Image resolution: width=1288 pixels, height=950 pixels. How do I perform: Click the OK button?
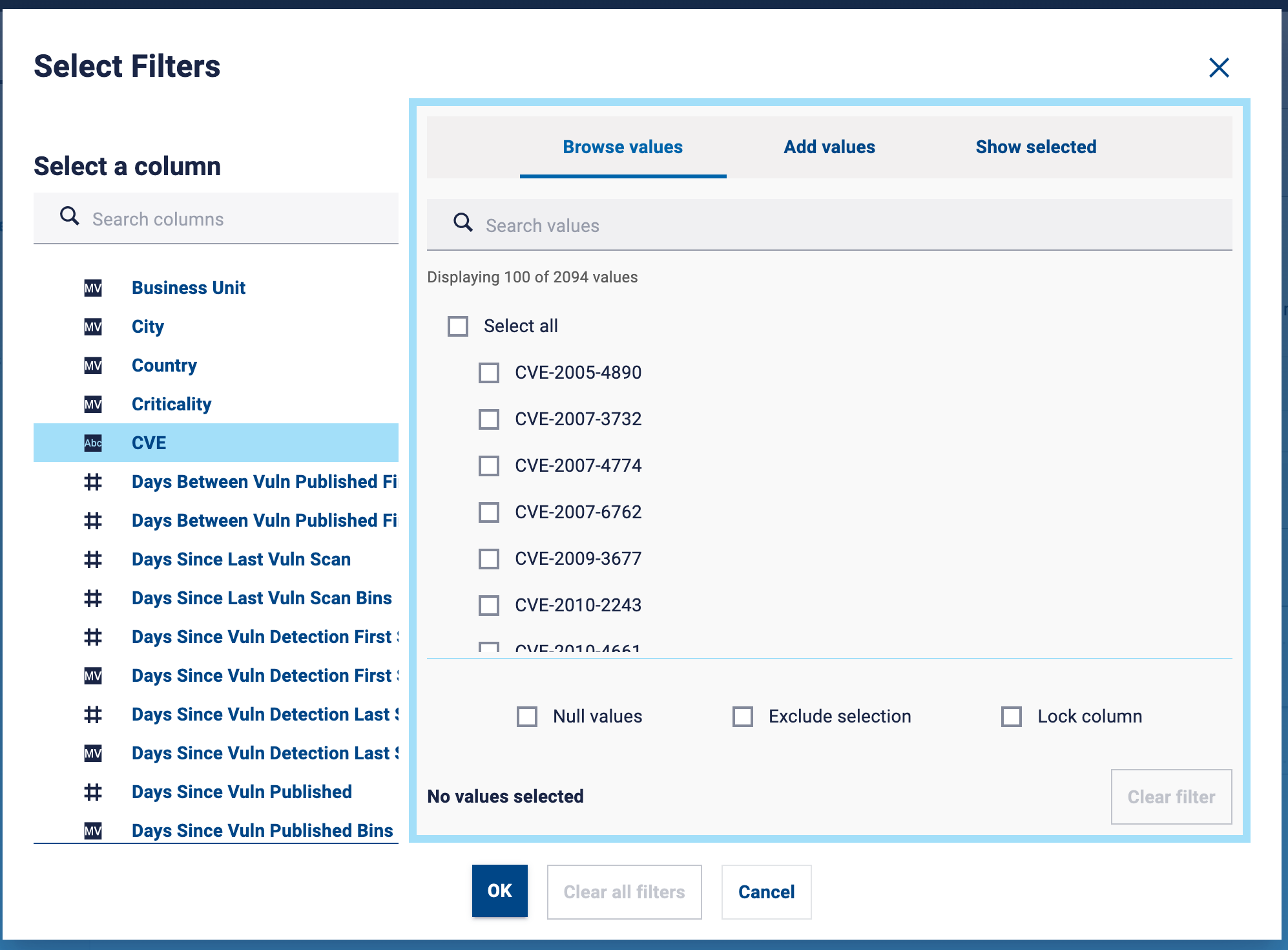point(500,891)
